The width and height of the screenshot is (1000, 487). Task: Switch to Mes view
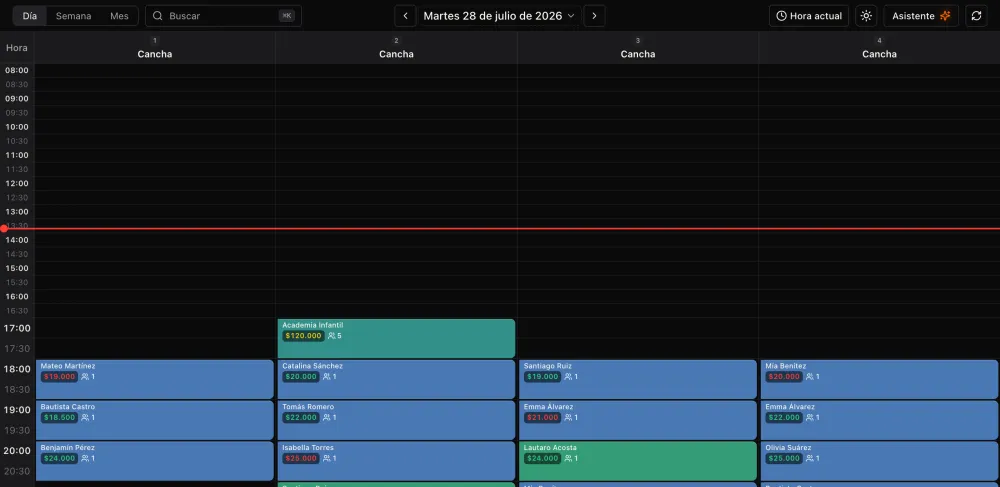(x=119, y=16)
